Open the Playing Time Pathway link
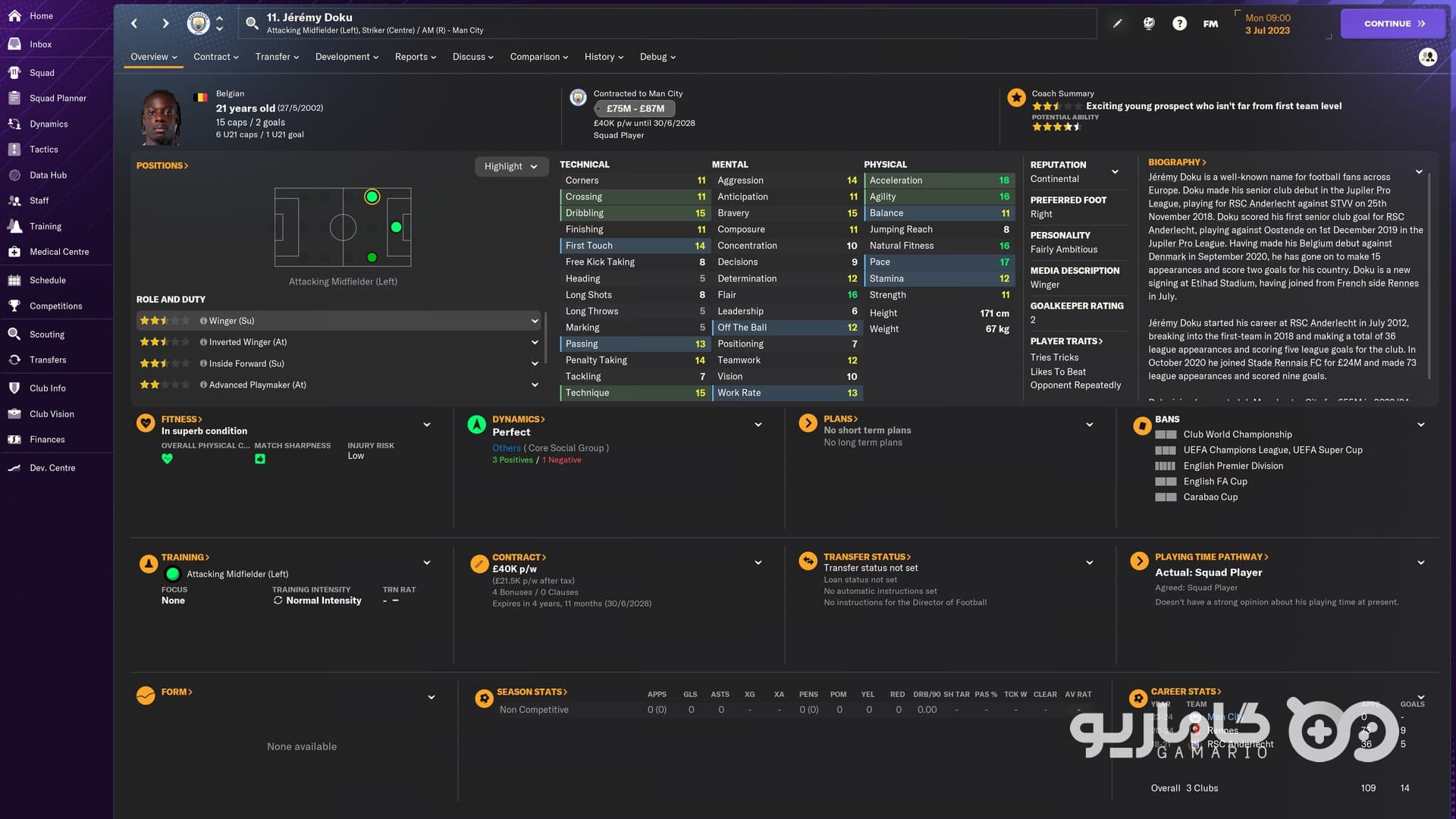 (x=1212, y=557)
